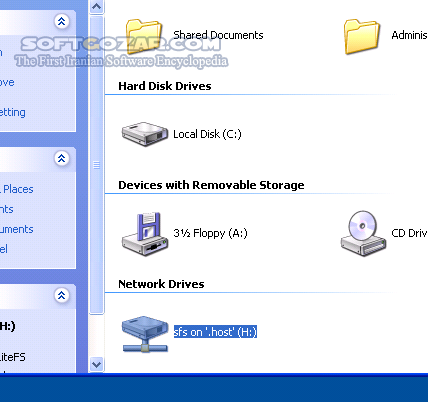Viewport: 428px width, 402px height.
Task: Select the 3½ Floppy (A:) drive icon
Action: tap(145, 234)
